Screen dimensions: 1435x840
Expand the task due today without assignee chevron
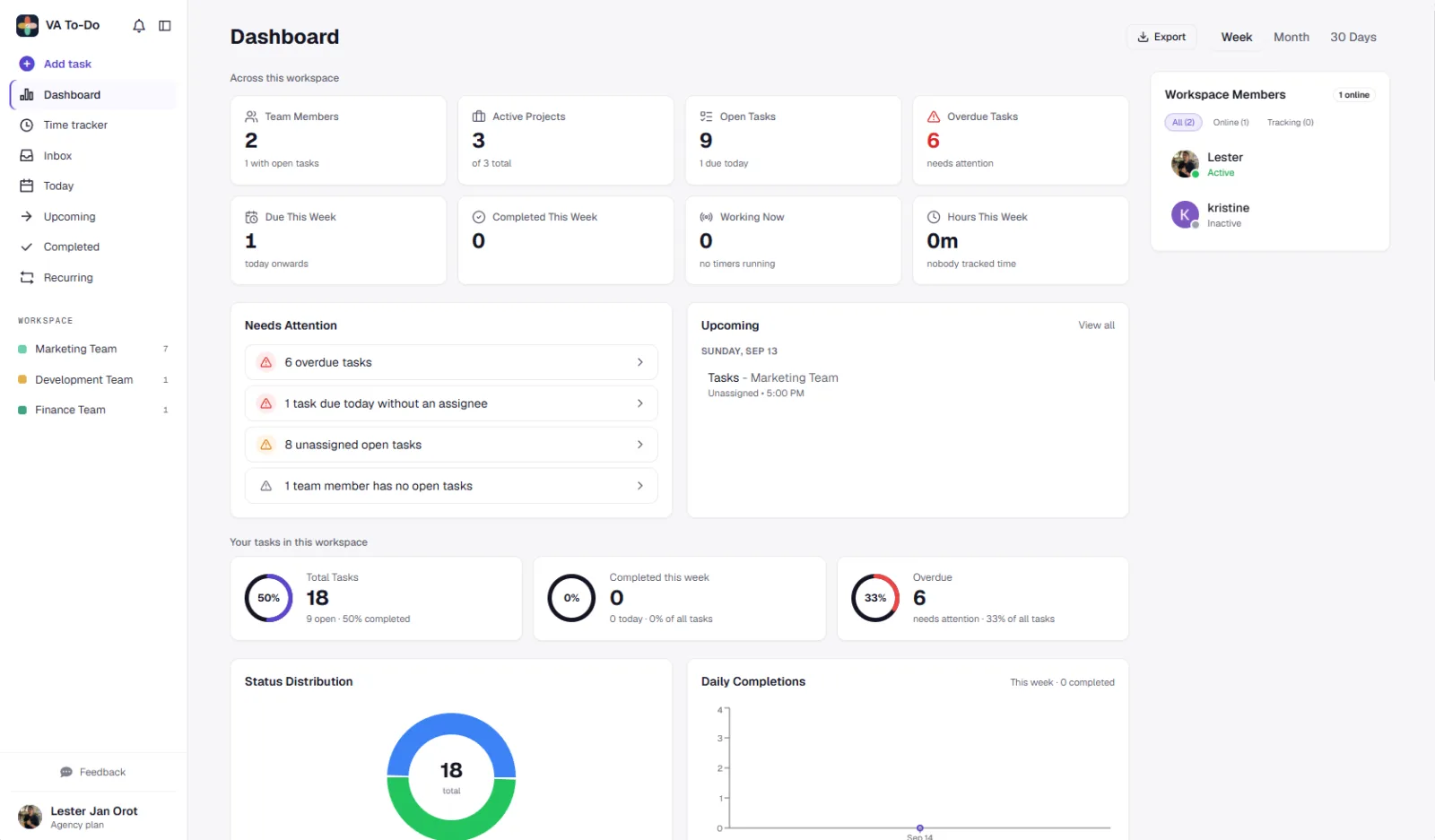[x=640, y=403]
